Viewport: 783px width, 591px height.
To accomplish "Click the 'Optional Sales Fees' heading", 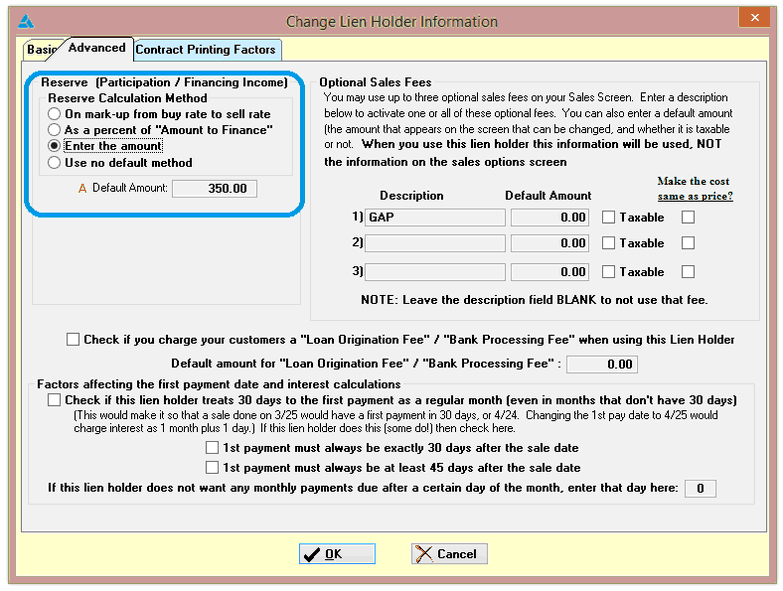I will [376, 82].
